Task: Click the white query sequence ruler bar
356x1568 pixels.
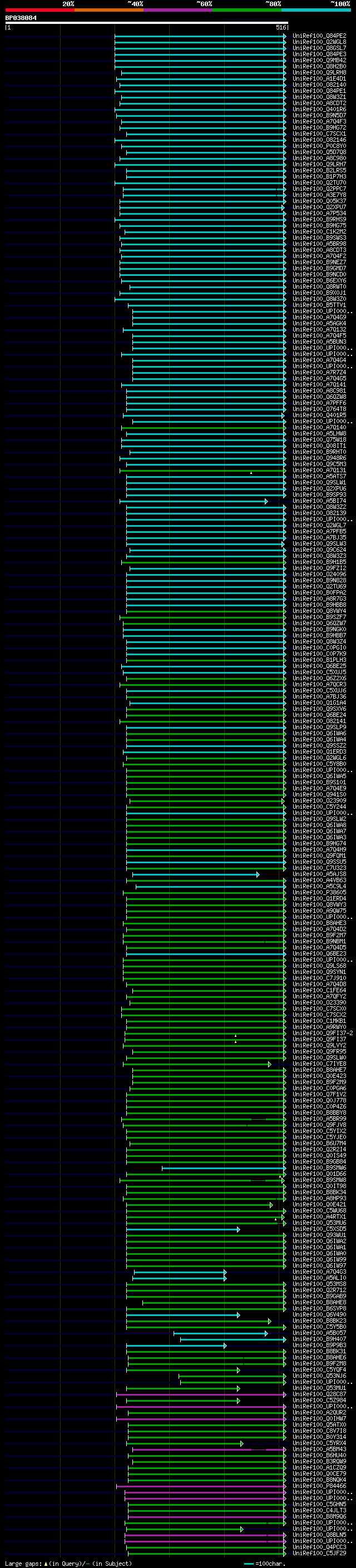Action: [147, 23]
